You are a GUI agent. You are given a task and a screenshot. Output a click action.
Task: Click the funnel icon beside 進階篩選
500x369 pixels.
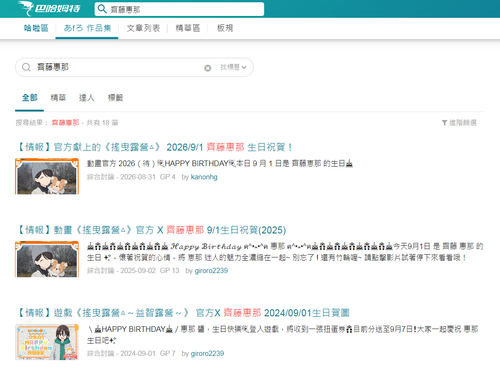(x=444, y=123)
